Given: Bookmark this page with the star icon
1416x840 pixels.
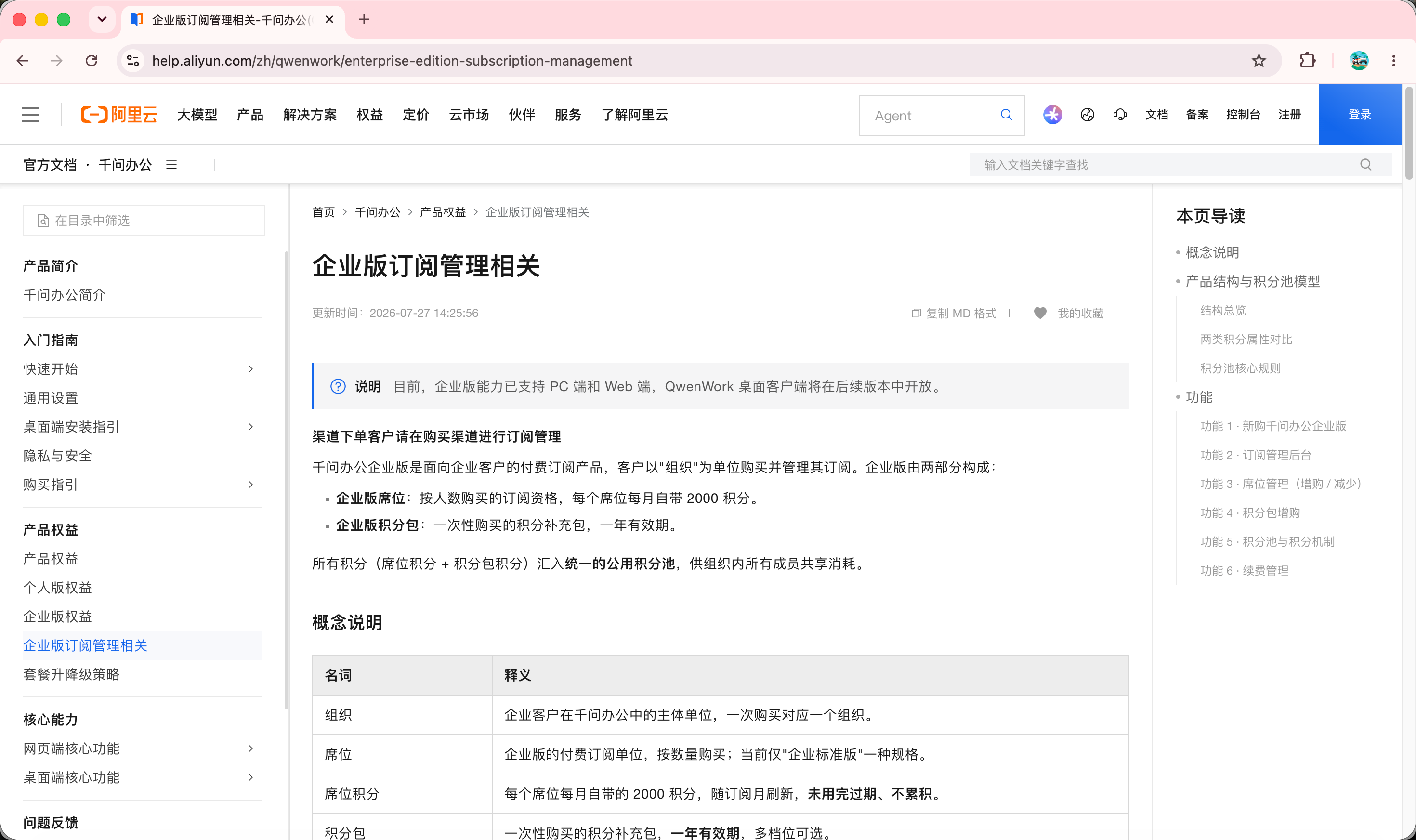Looking at the screenshot, I should click(1258, 61).
